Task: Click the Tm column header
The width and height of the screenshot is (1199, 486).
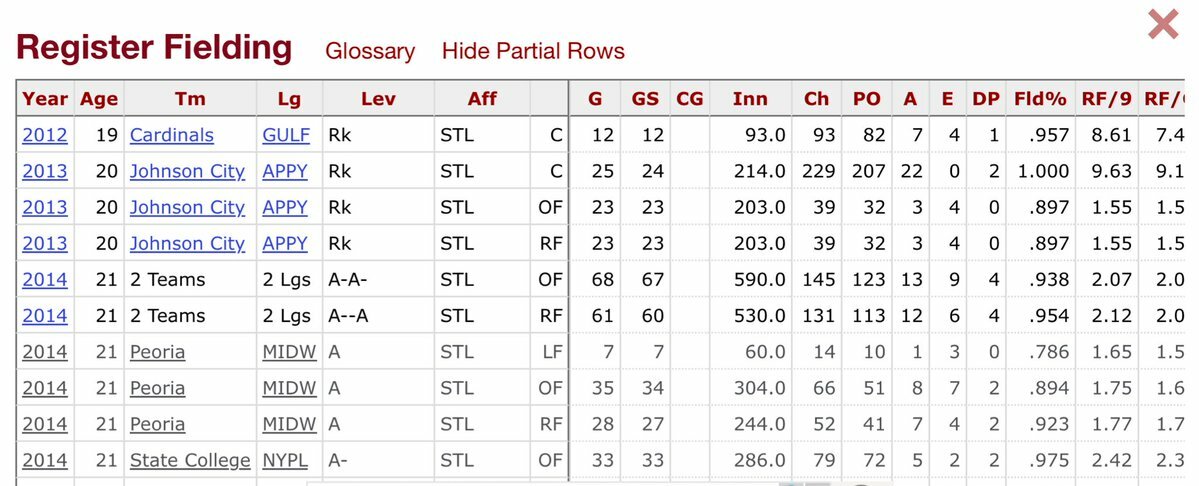Action: 188,98
